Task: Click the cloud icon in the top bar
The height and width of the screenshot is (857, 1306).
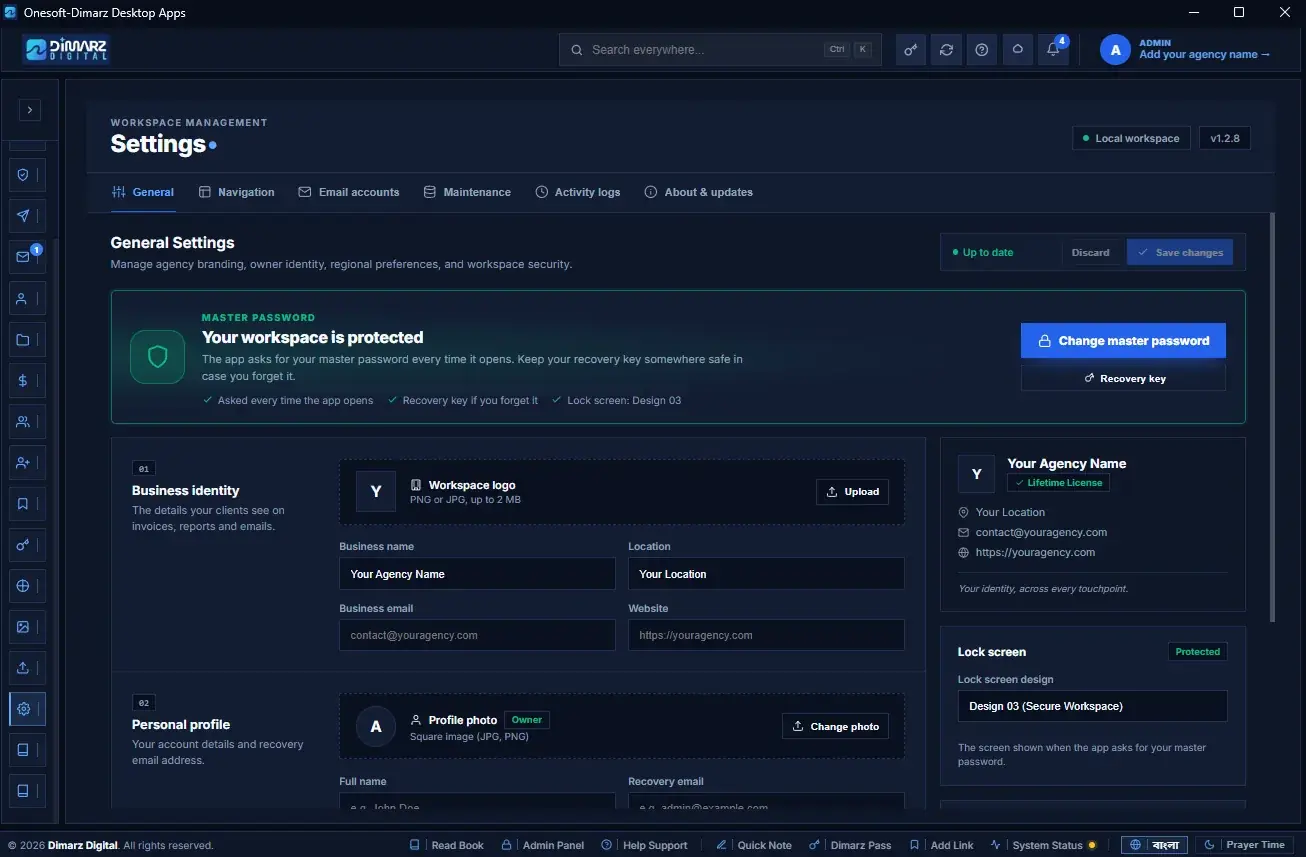Action: point(1017,50)
